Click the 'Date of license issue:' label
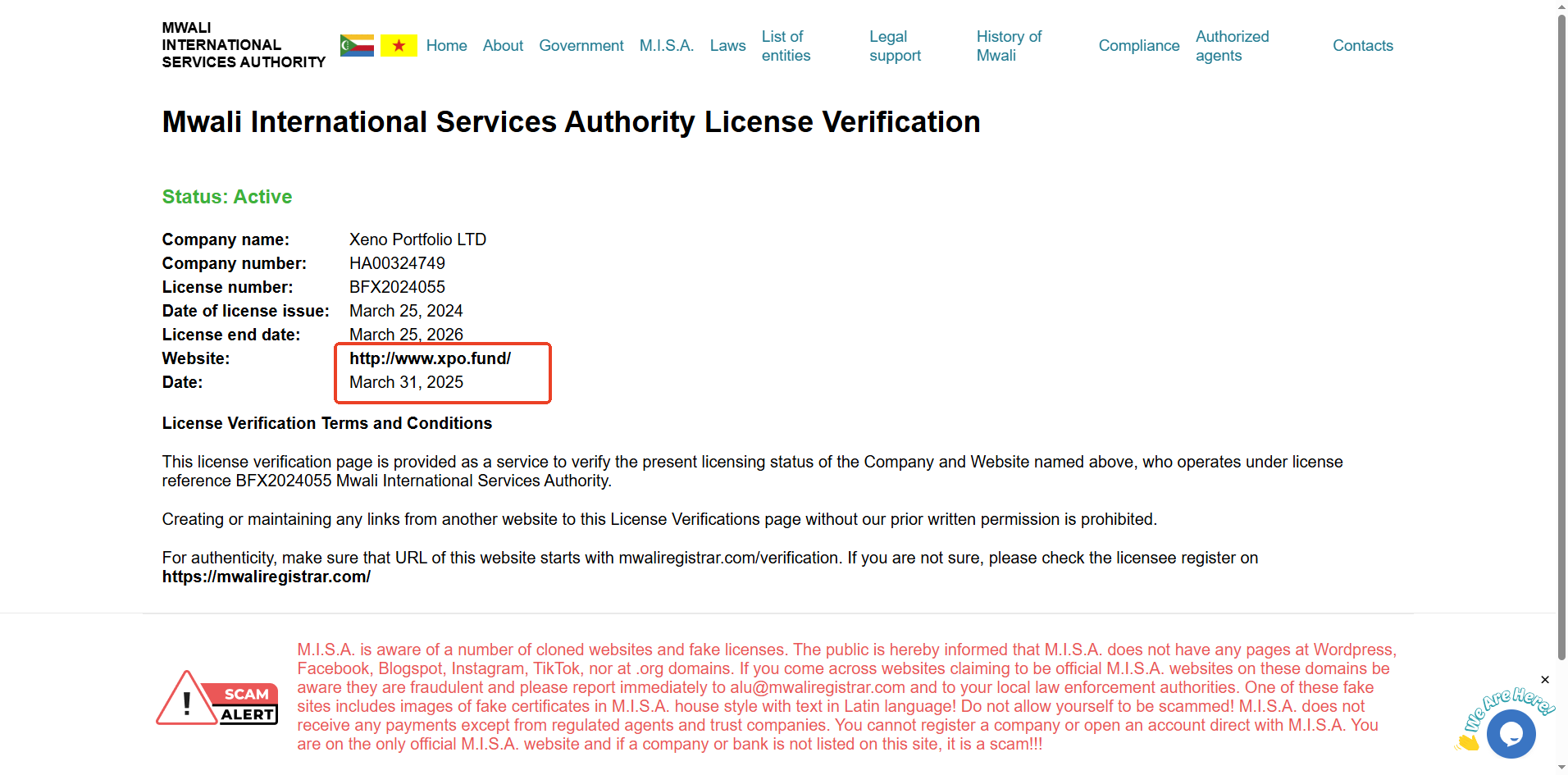 [x=245, y=311]
